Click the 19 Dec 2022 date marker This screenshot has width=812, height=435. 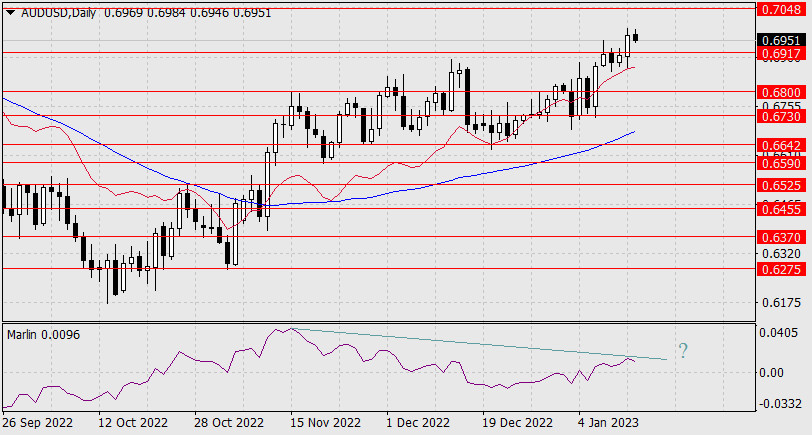(514, 422)
